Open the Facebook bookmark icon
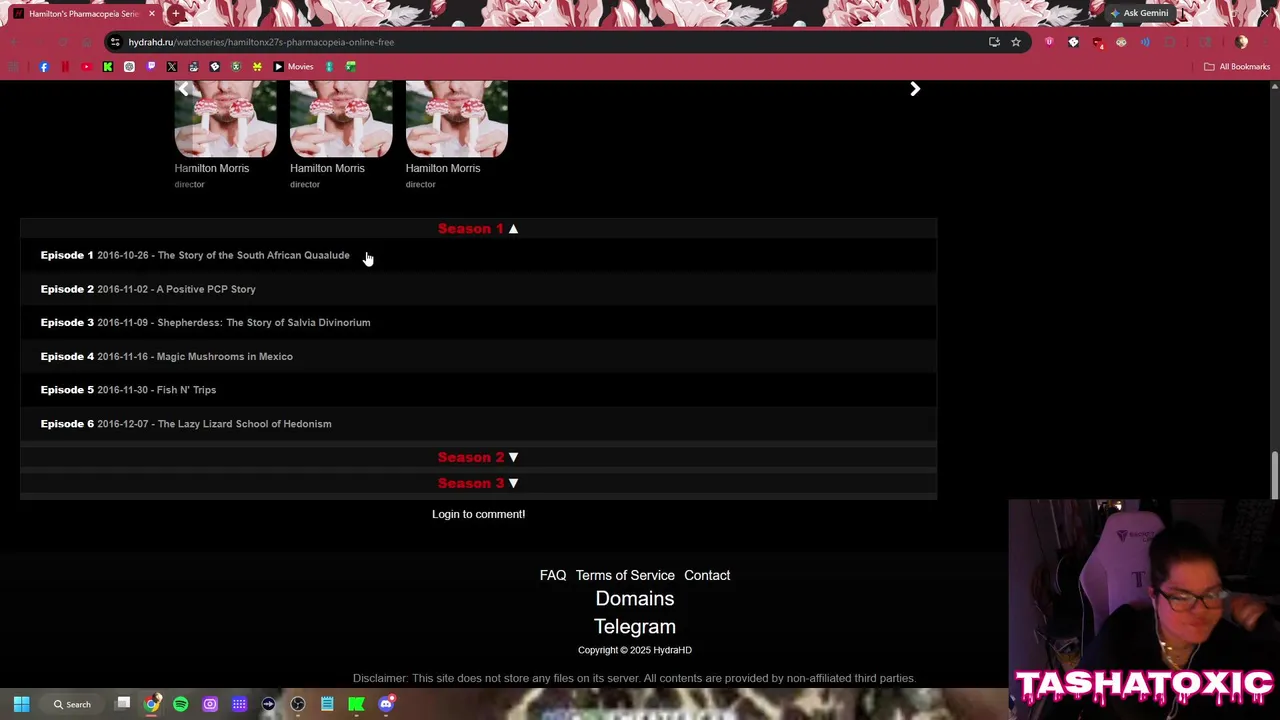Viewport: 1280px width, 720px height. tap(44, 67)
